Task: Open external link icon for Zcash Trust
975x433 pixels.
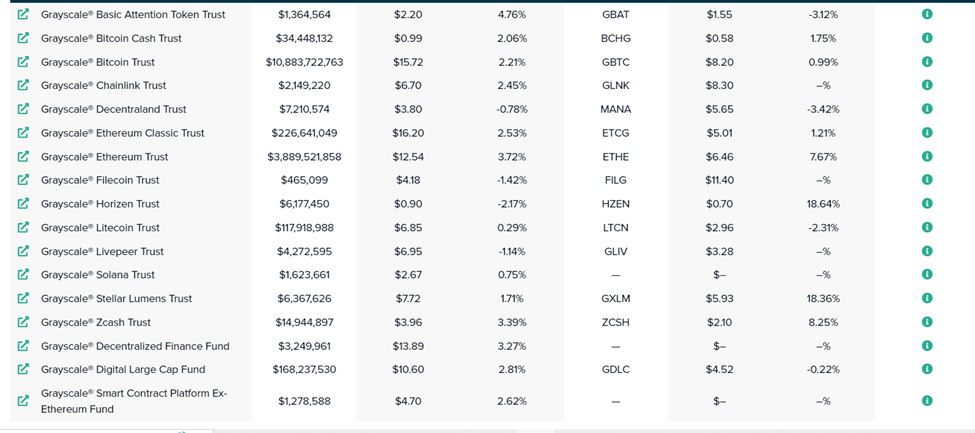Action: (23, 322)
